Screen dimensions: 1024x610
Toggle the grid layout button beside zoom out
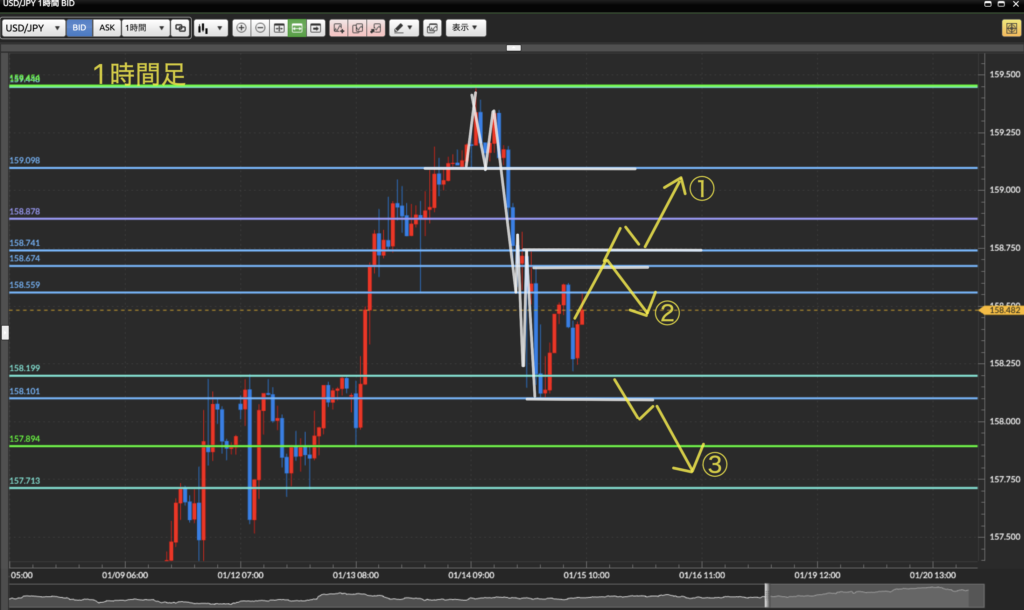click(279, 28)
